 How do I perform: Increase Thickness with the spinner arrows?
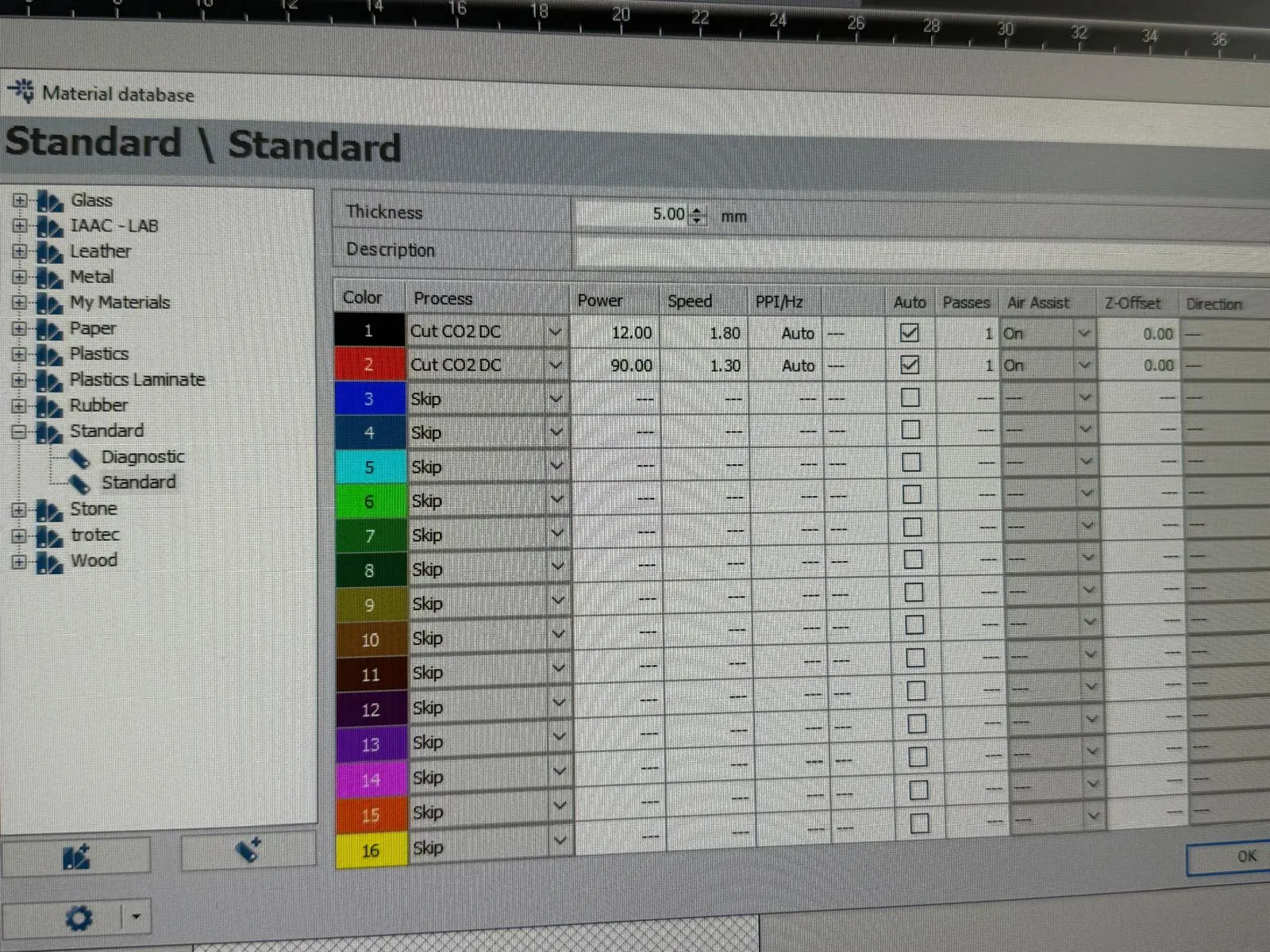click(697, 210)
